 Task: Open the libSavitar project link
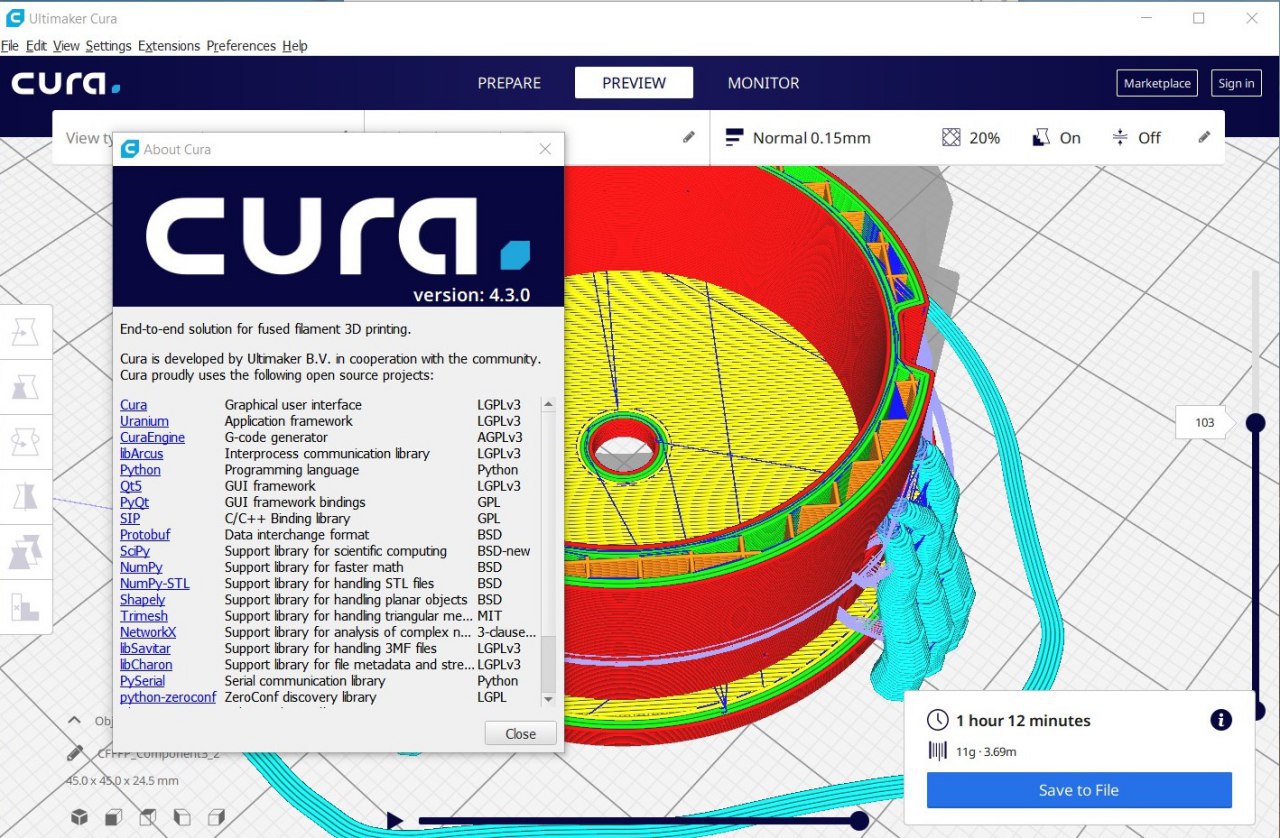point(145,648)
